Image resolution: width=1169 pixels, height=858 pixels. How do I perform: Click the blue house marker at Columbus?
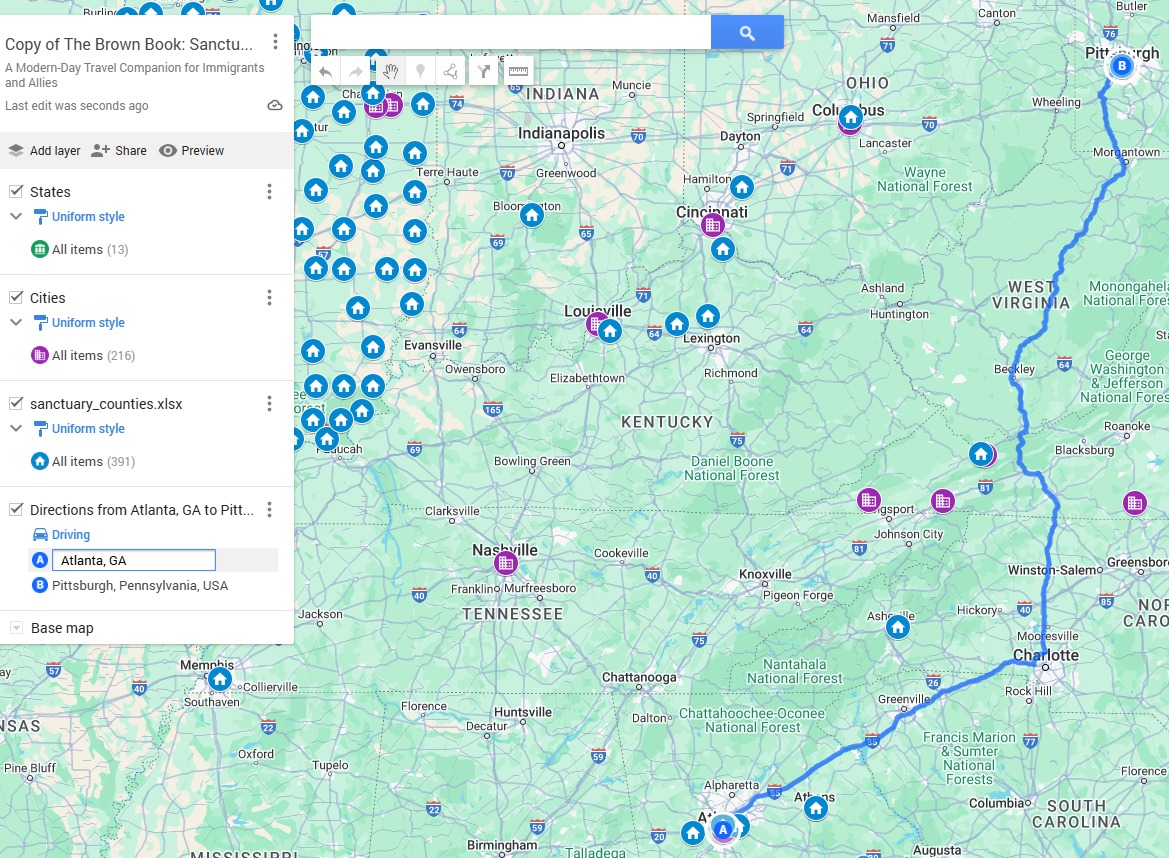coord(851,117)
